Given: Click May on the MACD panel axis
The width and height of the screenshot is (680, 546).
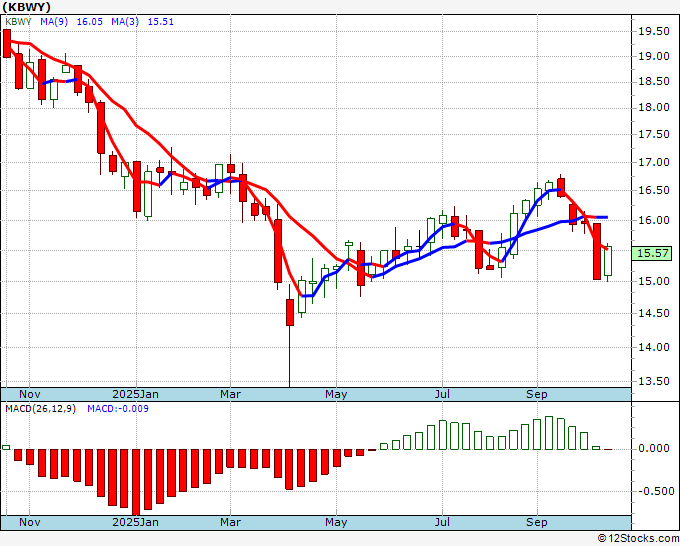Looking at the screenshot, I should pos(336,522).
